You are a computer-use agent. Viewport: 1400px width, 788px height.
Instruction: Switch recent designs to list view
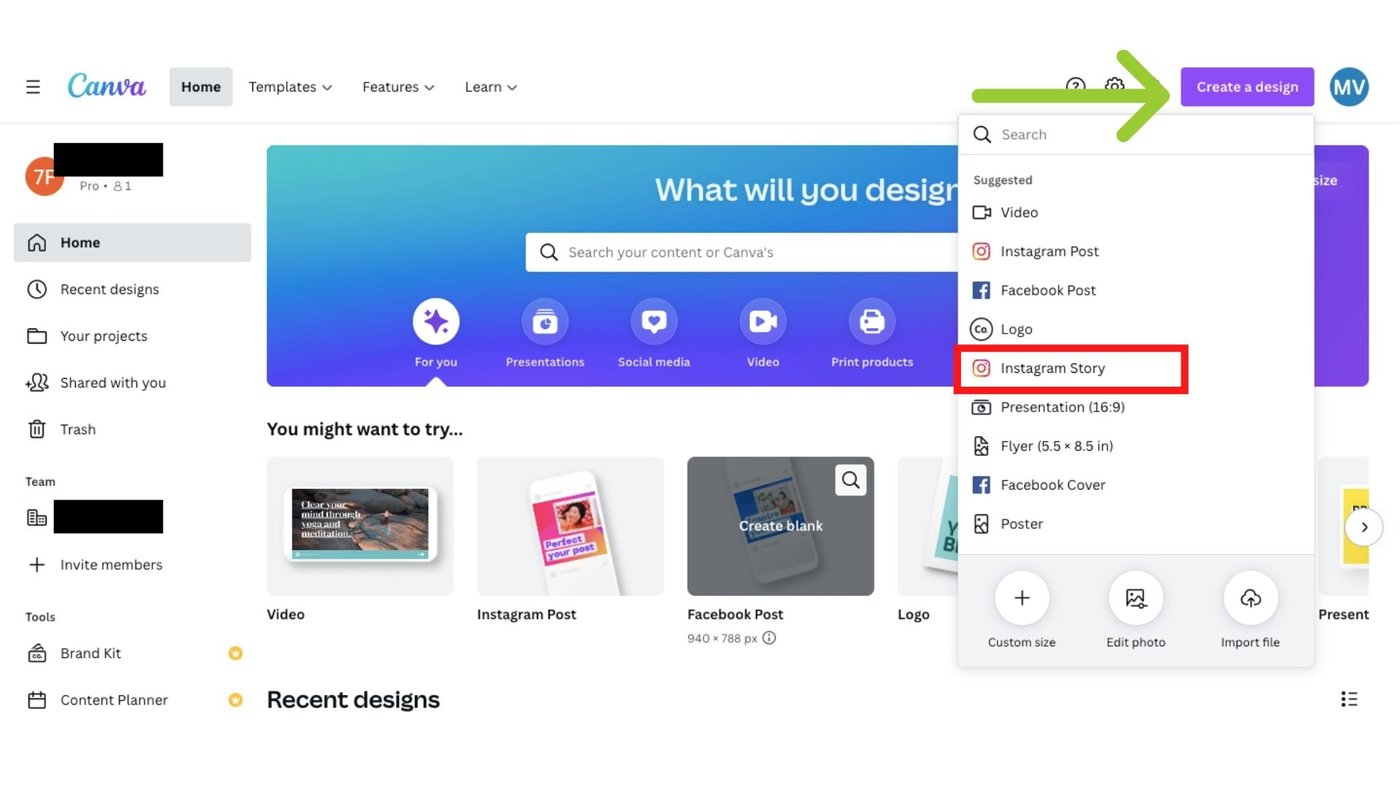(x=1349, y=698)
